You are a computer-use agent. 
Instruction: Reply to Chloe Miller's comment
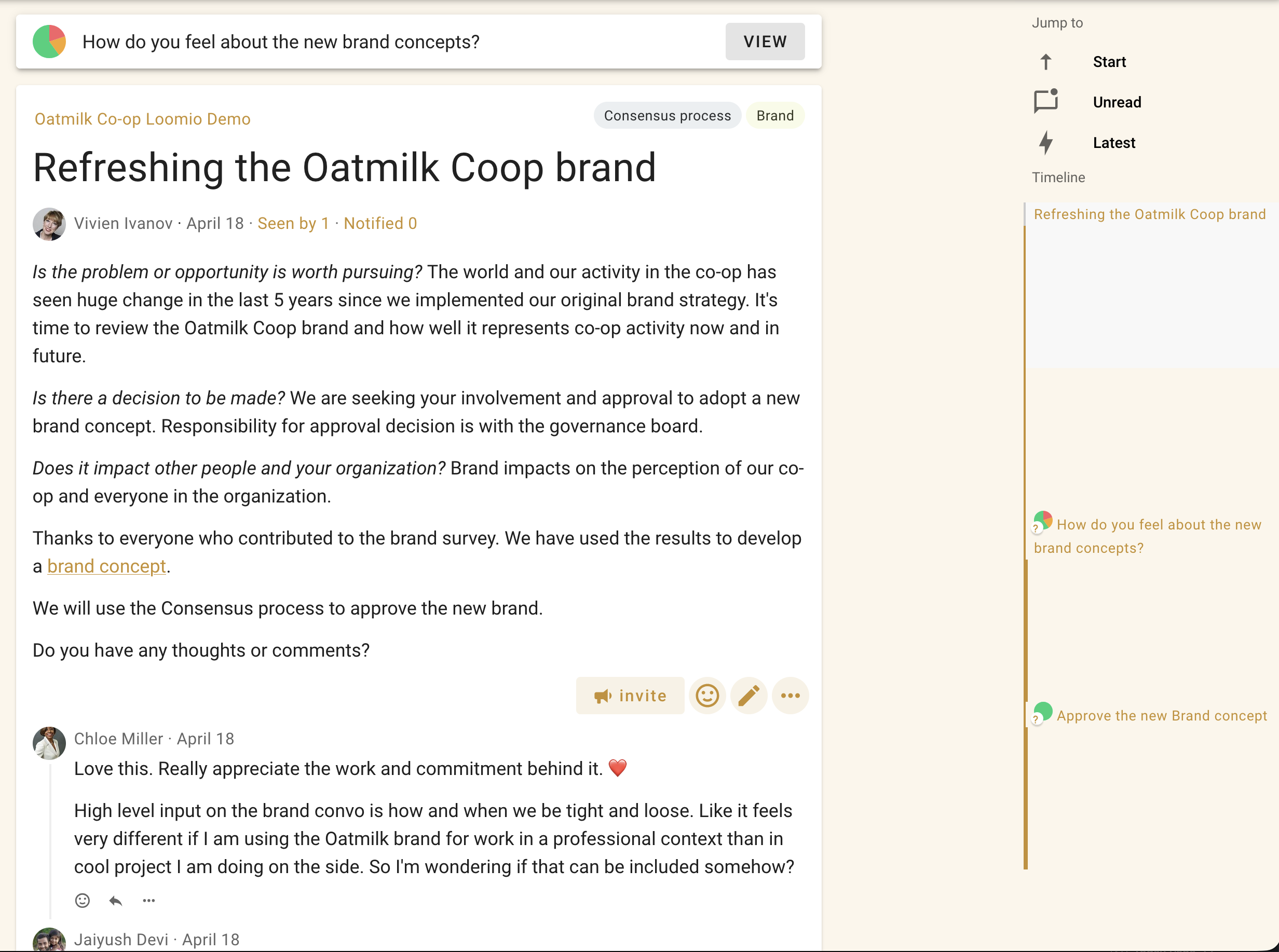(116, 900)
